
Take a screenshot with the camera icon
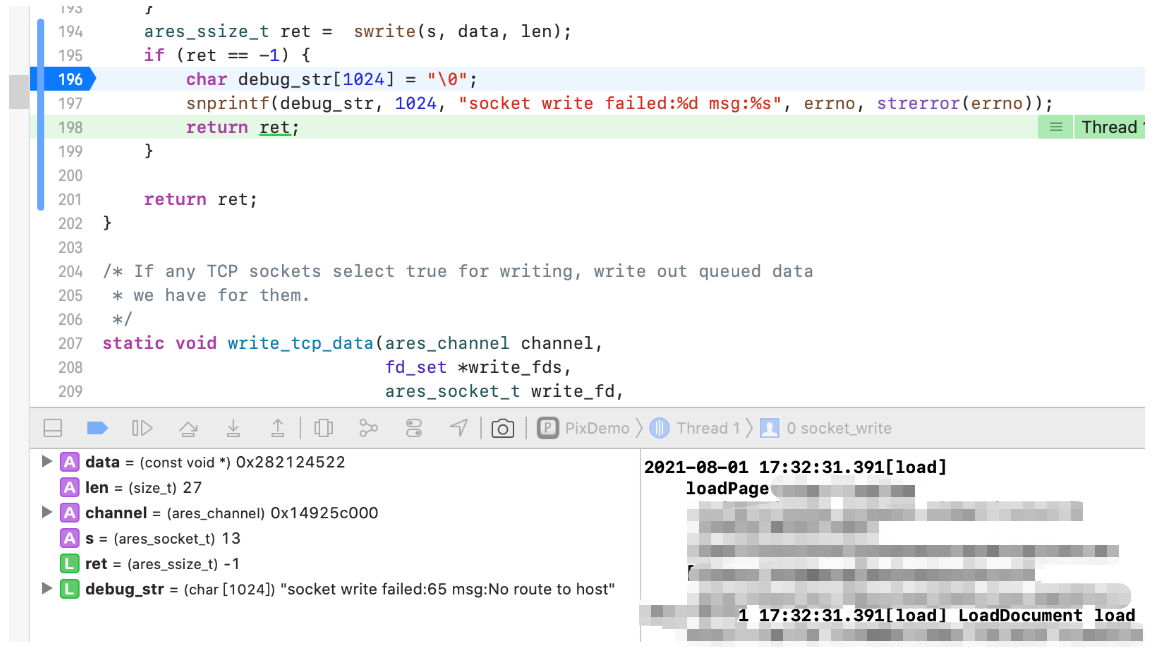pos(502,427)
